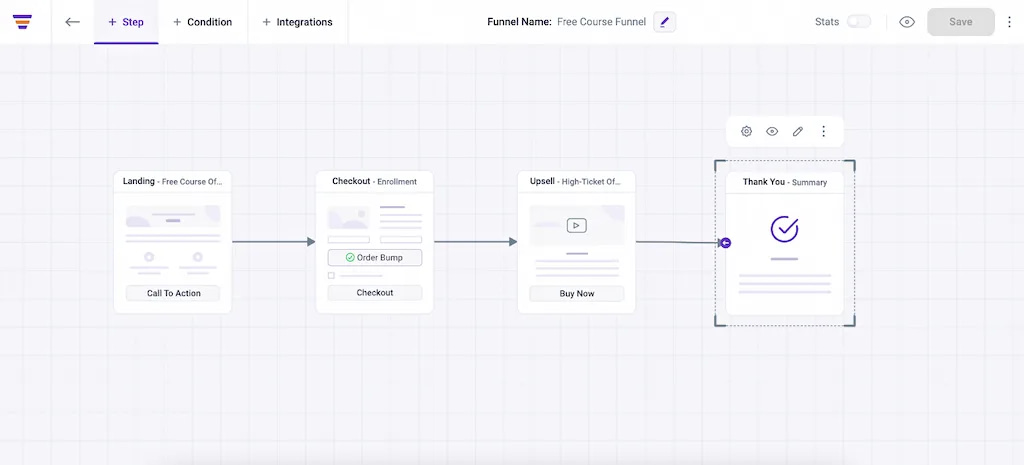Click the Buy Now button

pyautogui.click(x=577, y=293)
